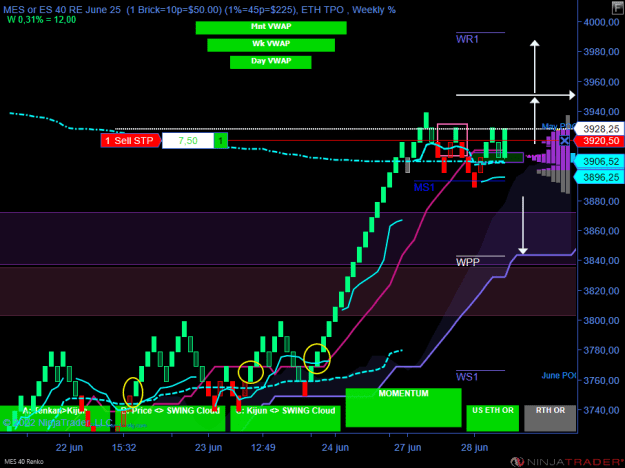Click the grey RTH OR button
The width and height of the screenshot is (625, 468).
pos(550,418)
